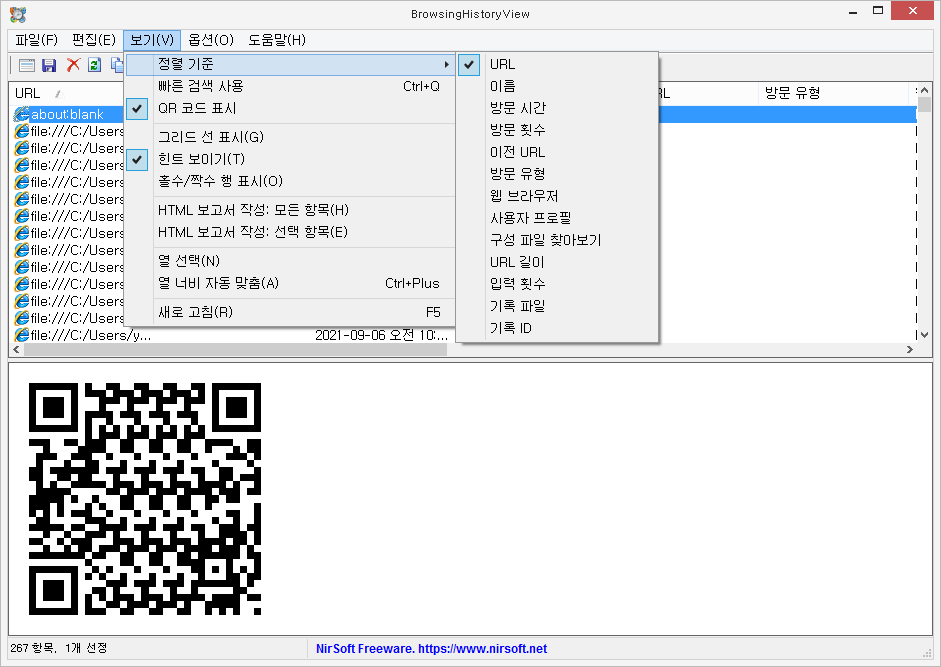Maximize the BrowsingHistoryView window
Viewport: 941px width, 667px height.
point(878,11)
